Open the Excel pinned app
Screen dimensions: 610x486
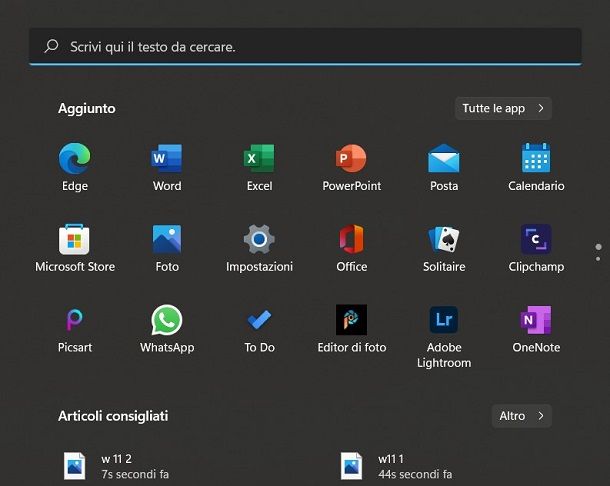click(259, 167)
